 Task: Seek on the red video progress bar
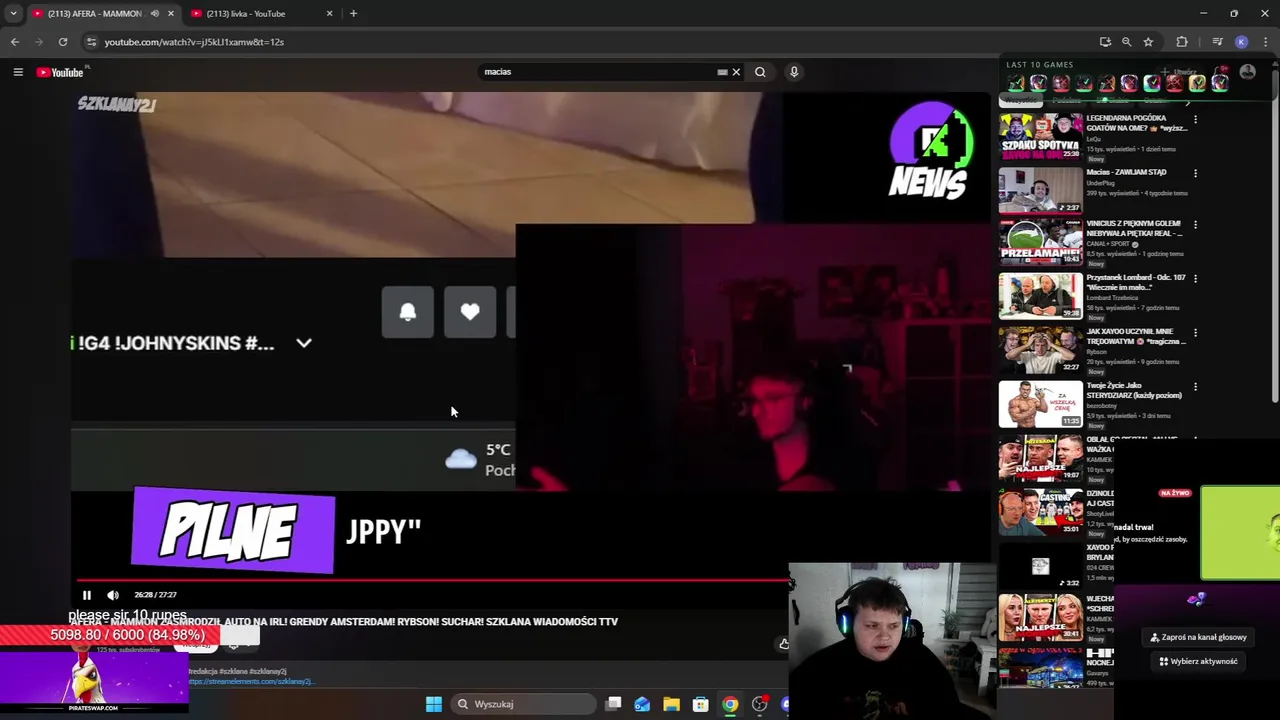point(434,580)
